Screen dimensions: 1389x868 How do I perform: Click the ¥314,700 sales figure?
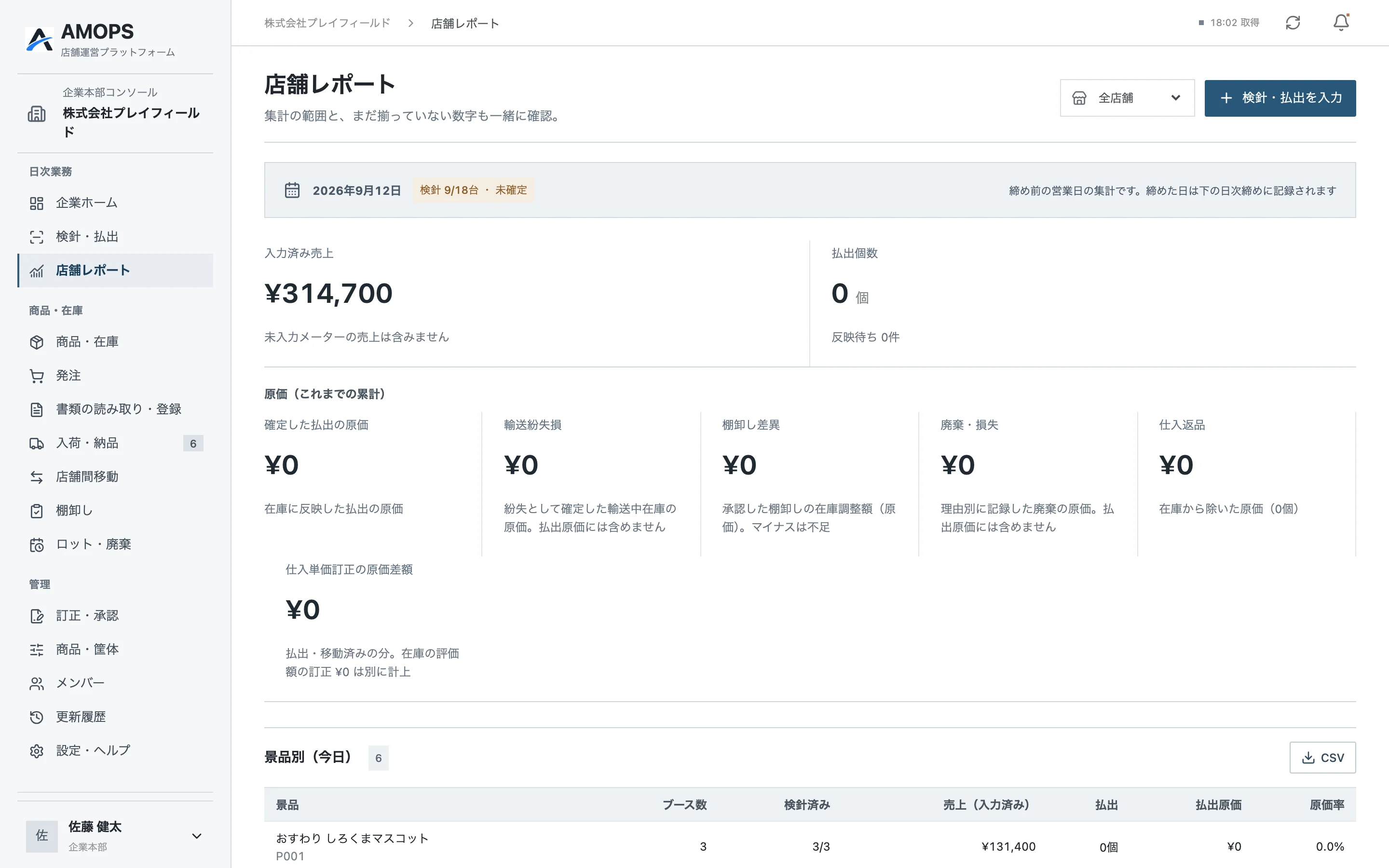328,293
